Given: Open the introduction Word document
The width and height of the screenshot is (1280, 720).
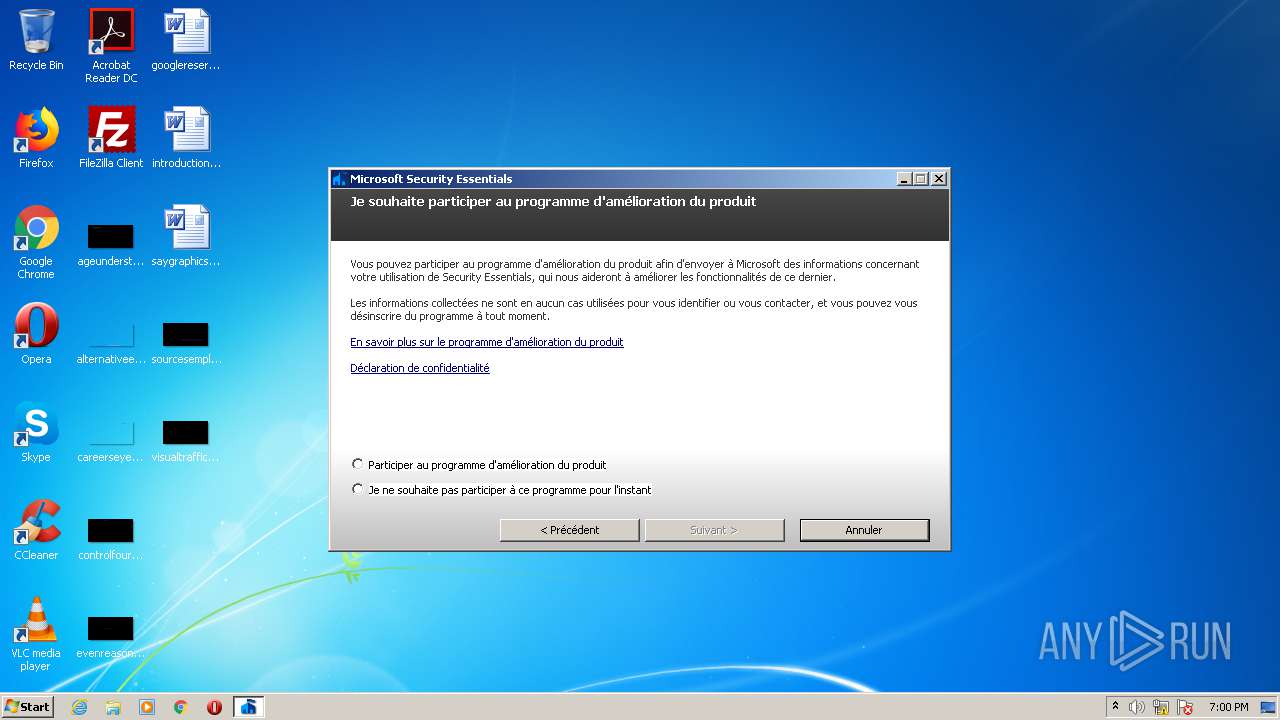Looking at the screenshot, I should 186,138.
